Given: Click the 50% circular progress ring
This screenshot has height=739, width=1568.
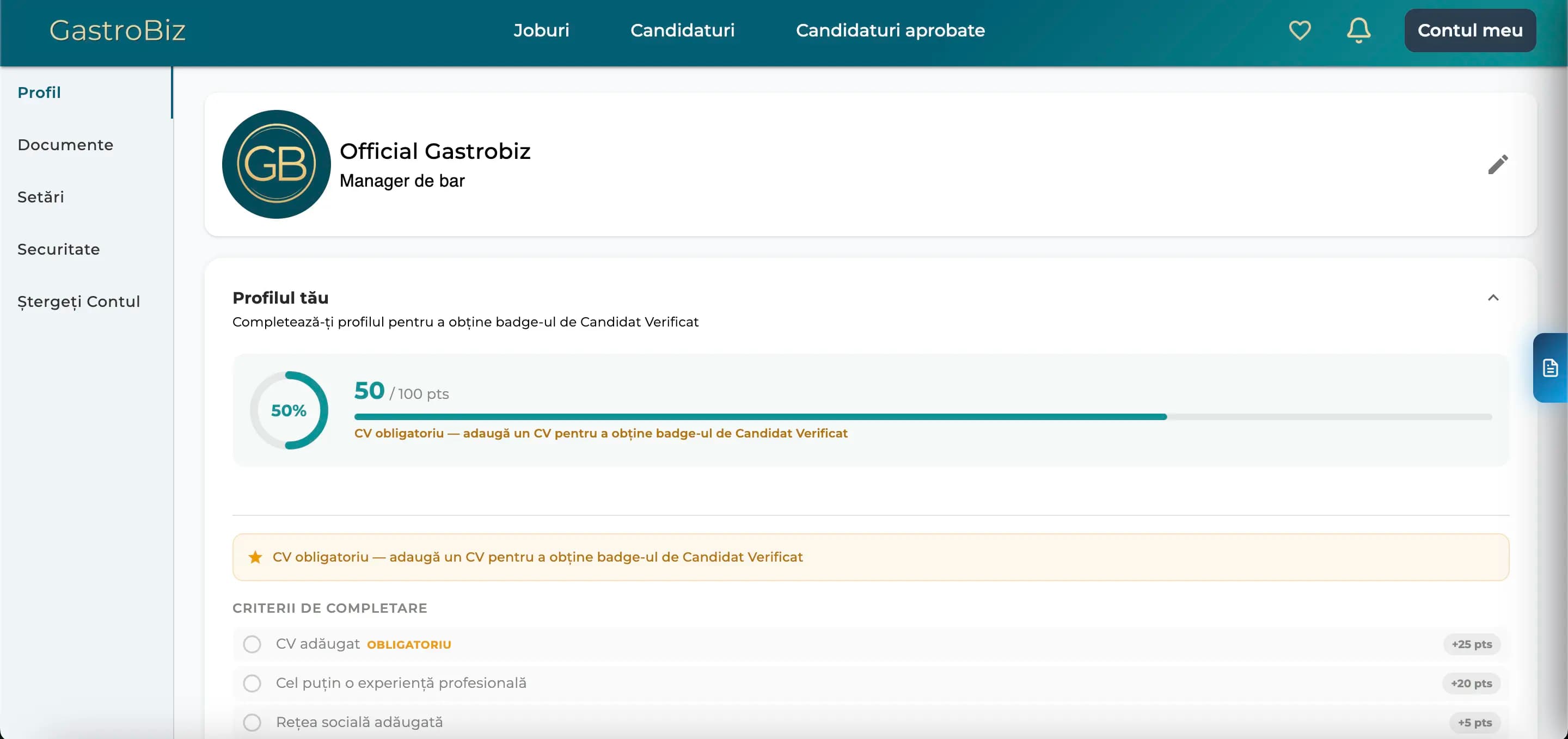Looking at the screenshot, I should tap(289, 410).
